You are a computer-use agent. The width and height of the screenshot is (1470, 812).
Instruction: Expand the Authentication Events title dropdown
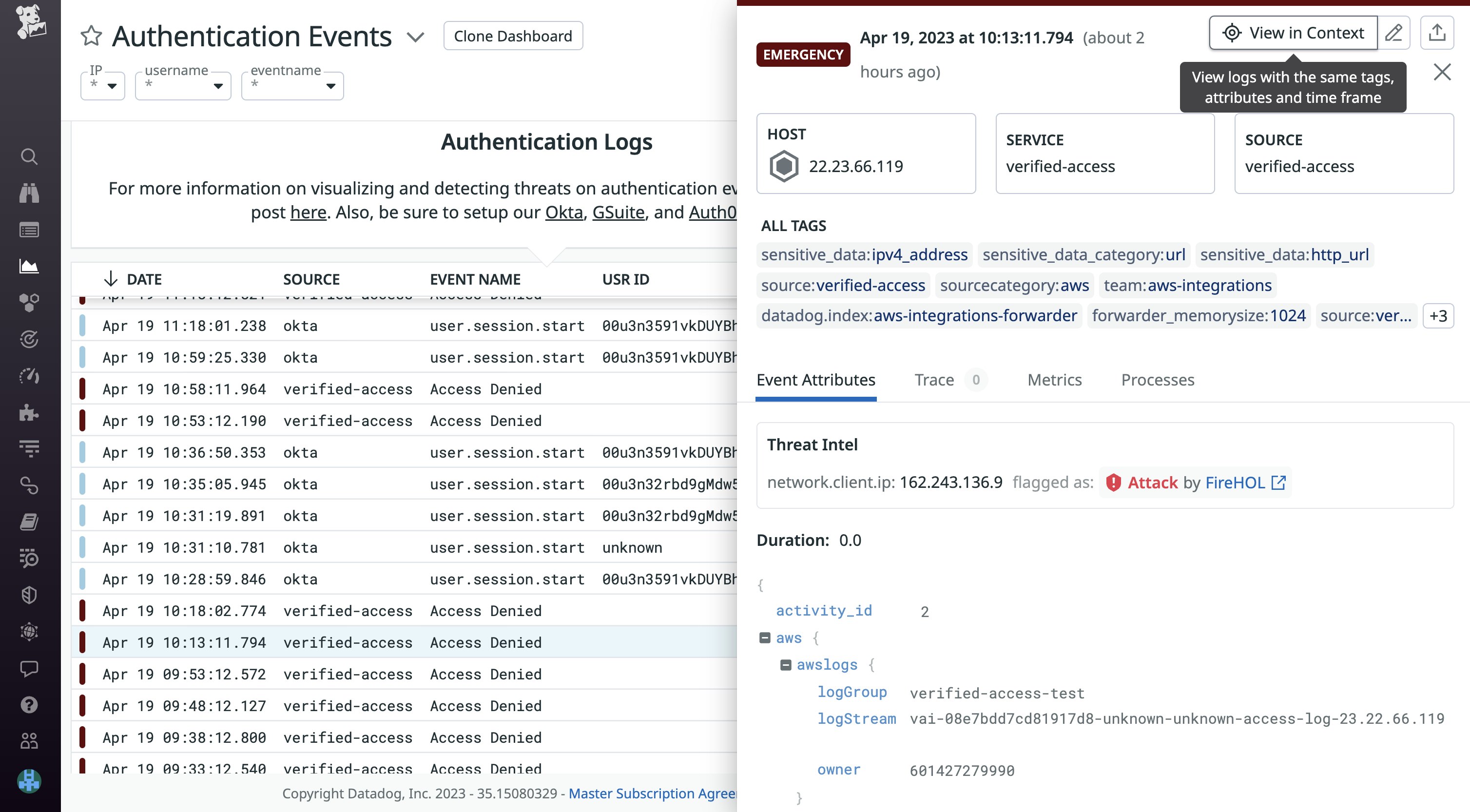416,37
